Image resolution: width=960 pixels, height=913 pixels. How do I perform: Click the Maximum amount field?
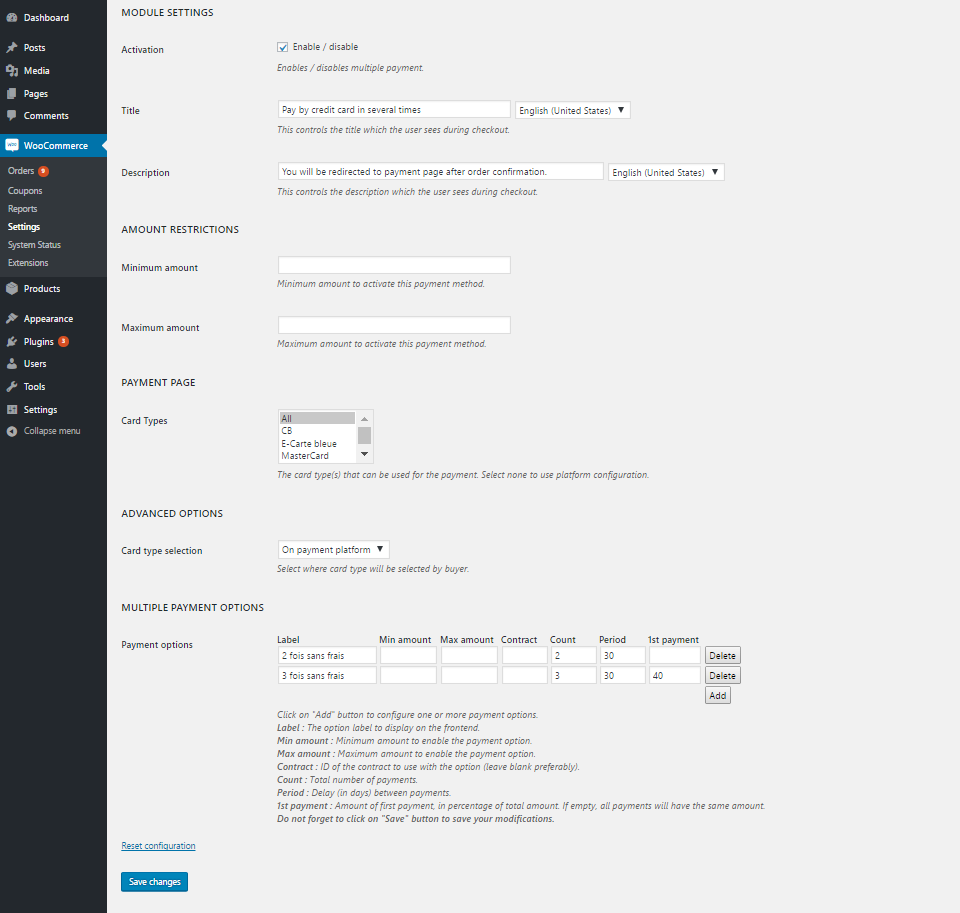(x=394, y=325)
